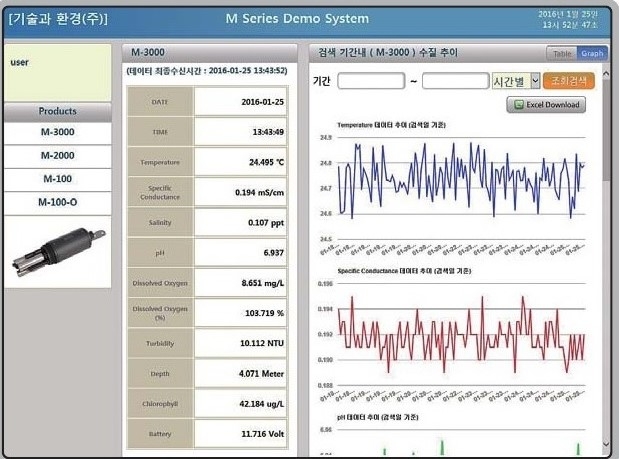Click the pH value row in data table
This screenshot has height=459, width=619.
[208, 253]
